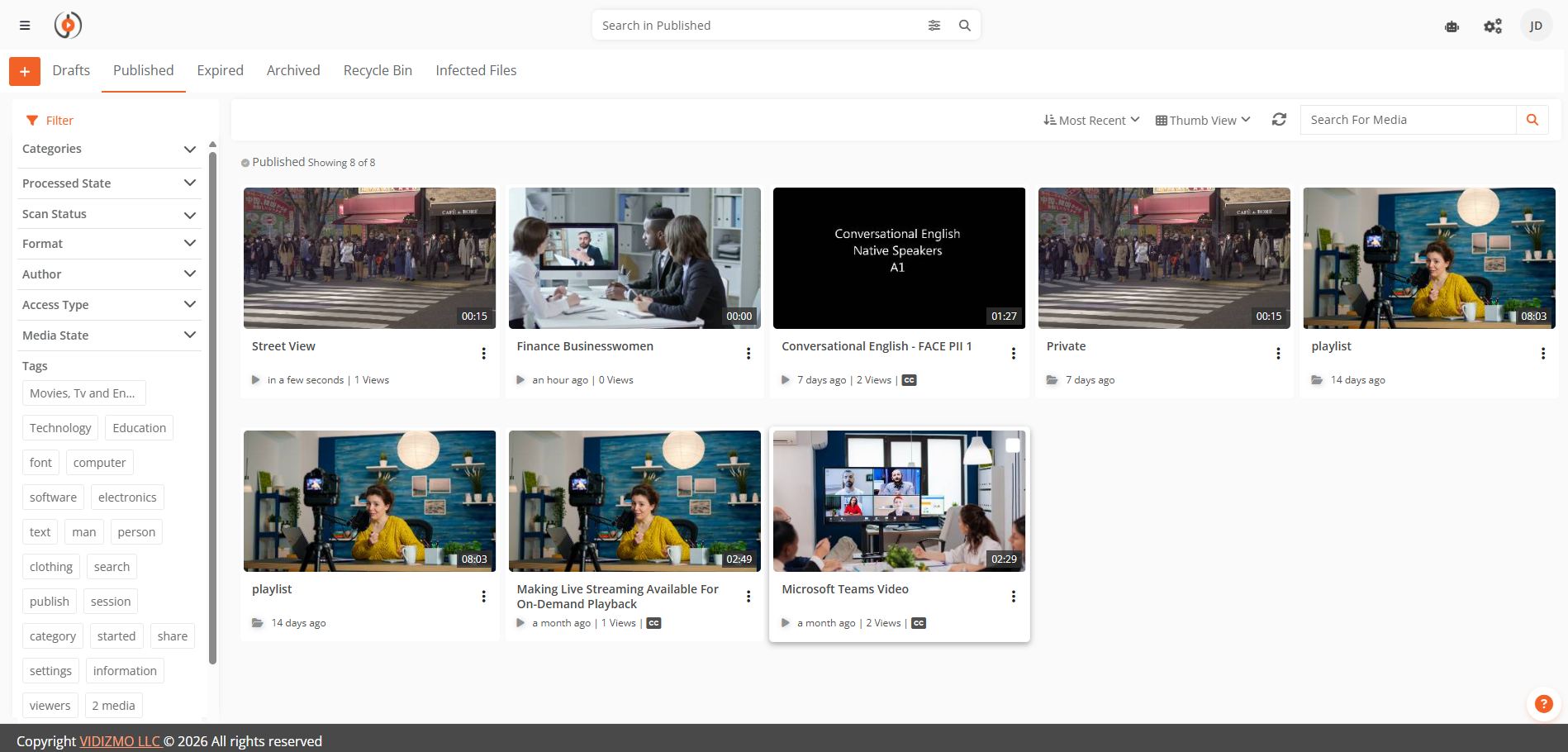Open advanced search filter sliders icon
1568x752 pixels.
(934, 26)
